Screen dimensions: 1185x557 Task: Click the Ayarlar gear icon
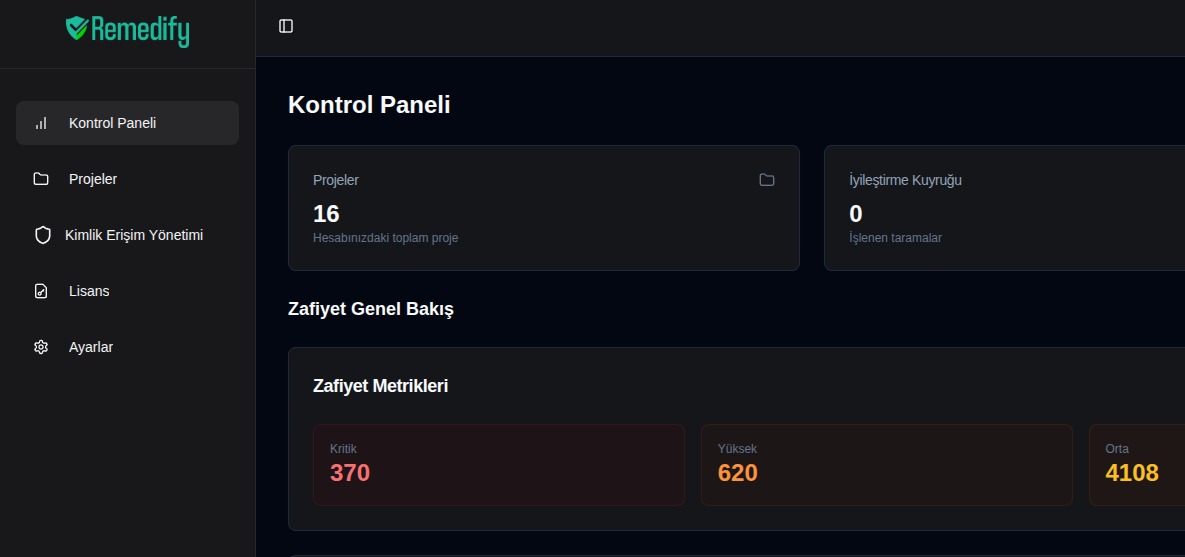coord(41,347)
